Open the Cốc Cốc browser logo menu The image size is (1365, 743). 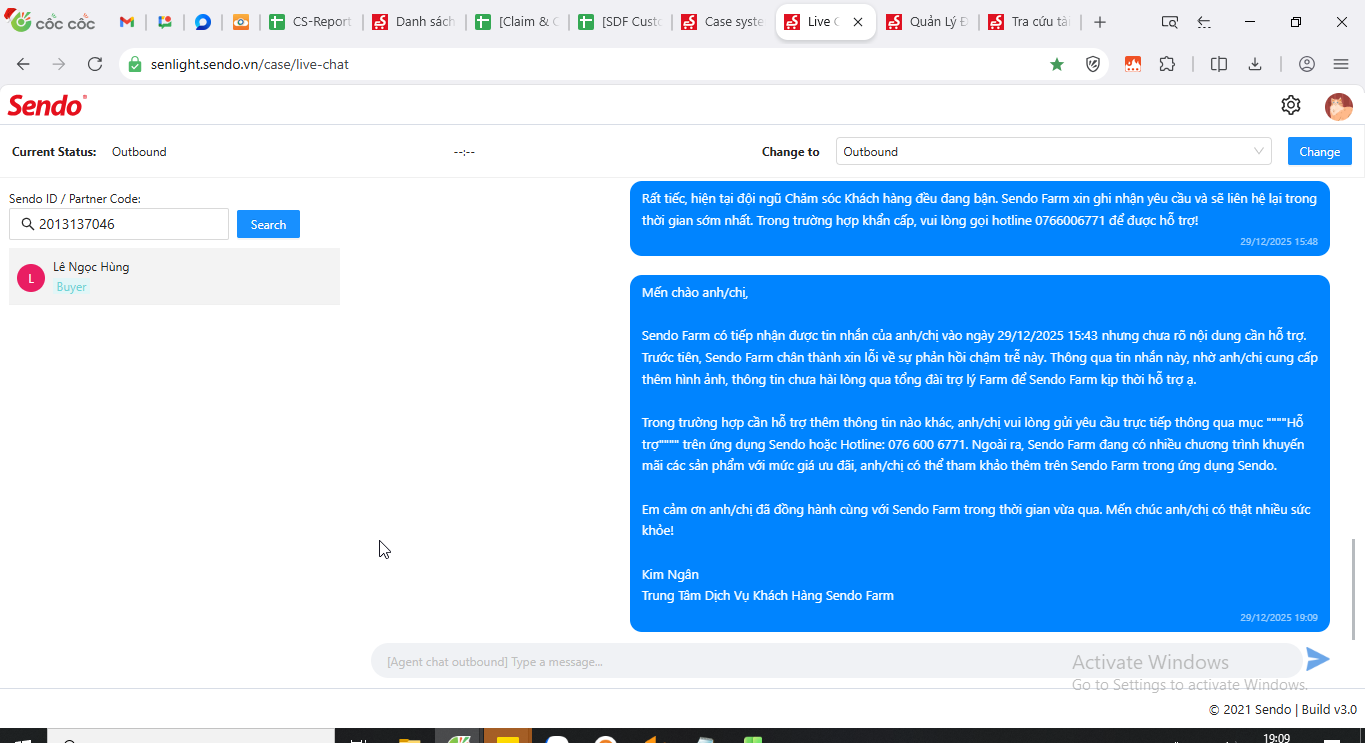coord(51,21)
